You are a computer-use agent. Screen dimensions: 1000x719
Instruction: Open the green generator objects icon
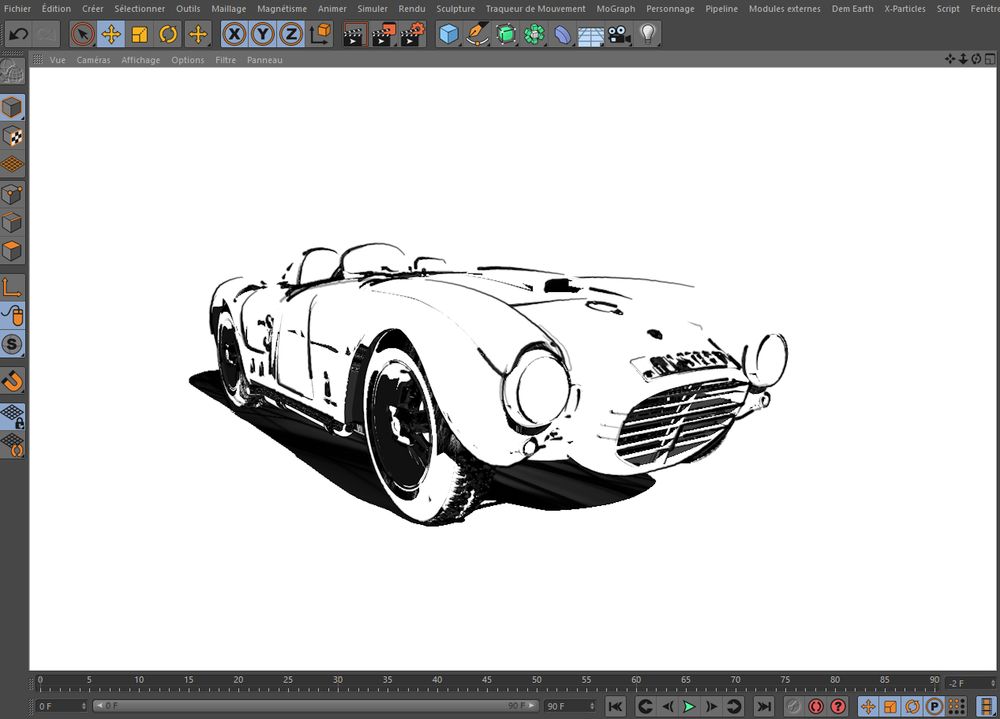[506, 34]
